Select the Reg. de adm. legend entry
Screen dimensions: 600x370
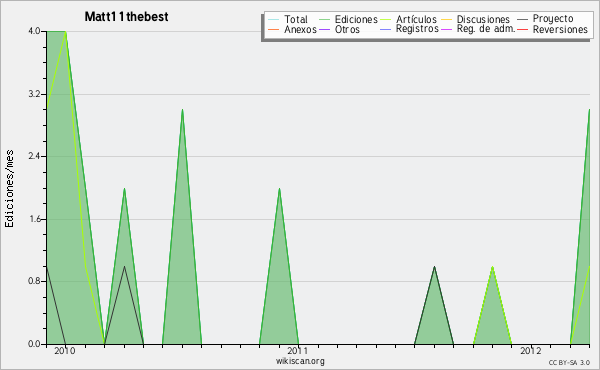(486, 29)
